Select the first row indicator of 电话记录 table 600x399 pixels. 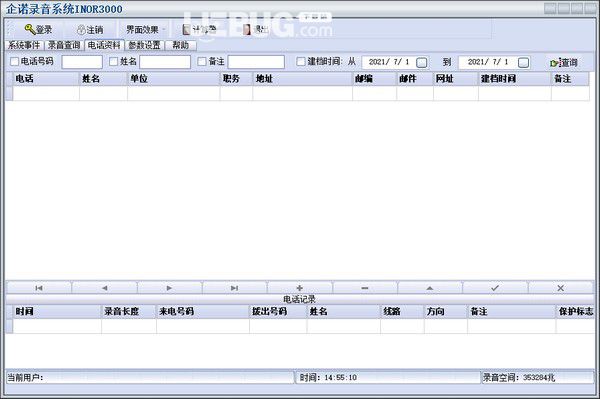tap(9, 326)
